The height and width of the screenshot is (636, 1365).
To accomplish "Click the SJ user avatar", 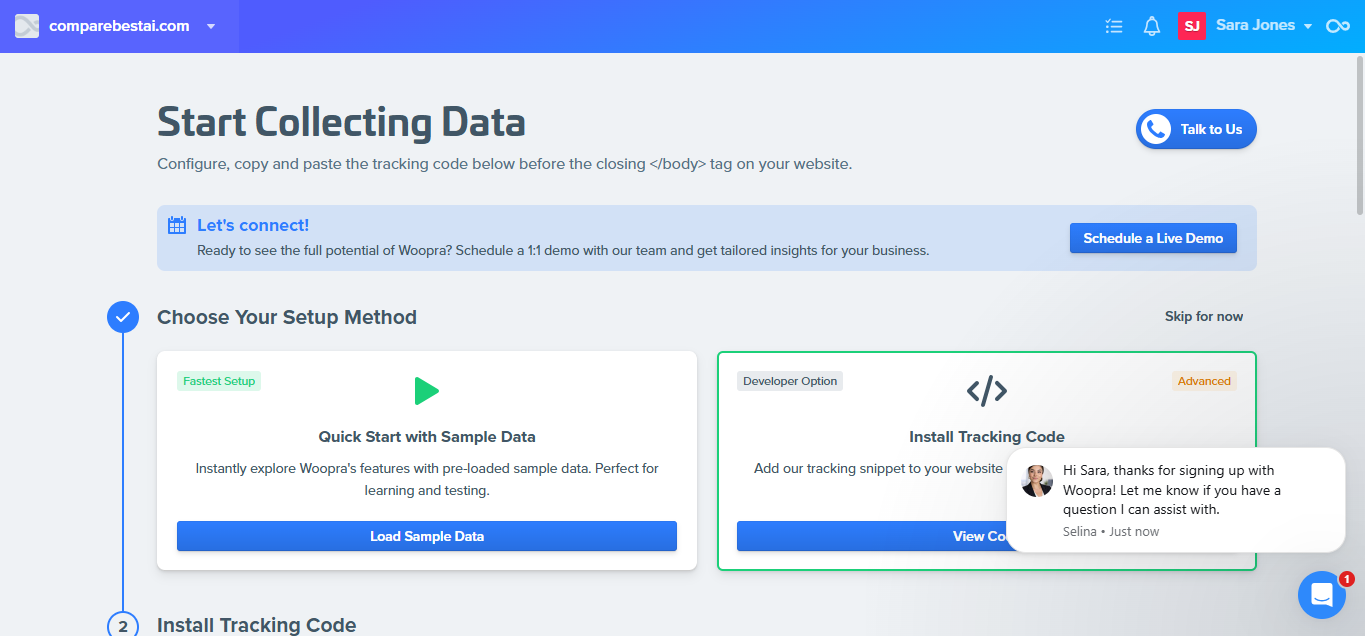I will (1192, 26).
